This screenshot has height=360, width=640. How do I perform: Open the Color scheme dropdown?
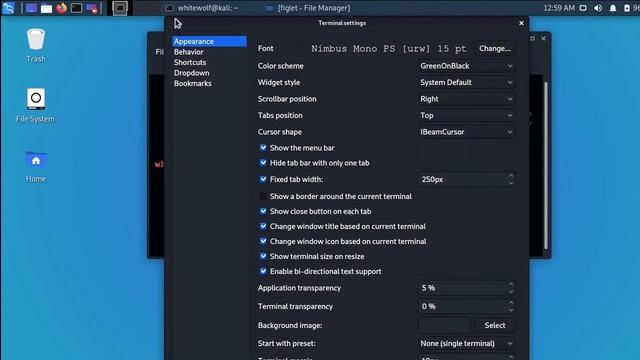point(466,66)
